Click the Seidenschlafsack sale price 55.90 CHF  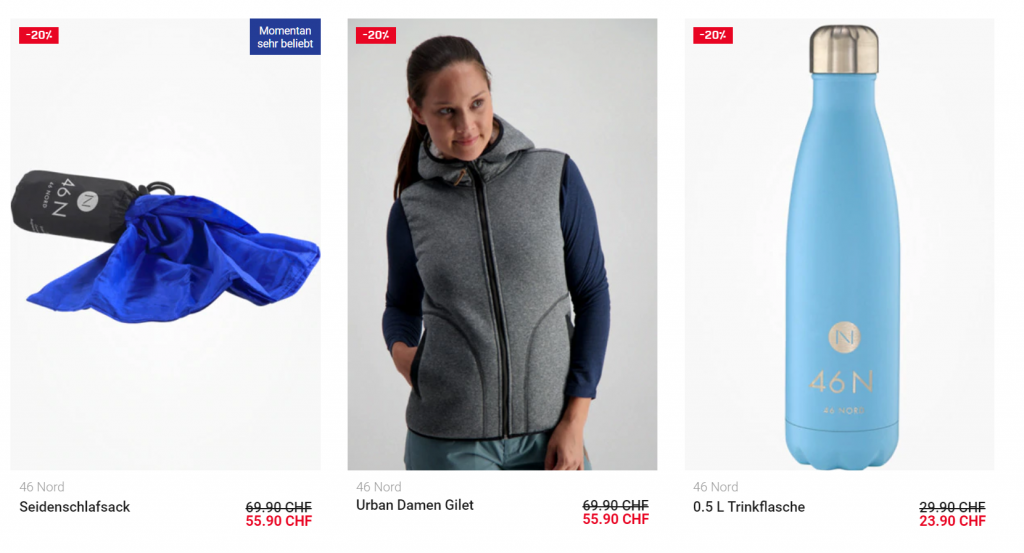tap(279, 521)
